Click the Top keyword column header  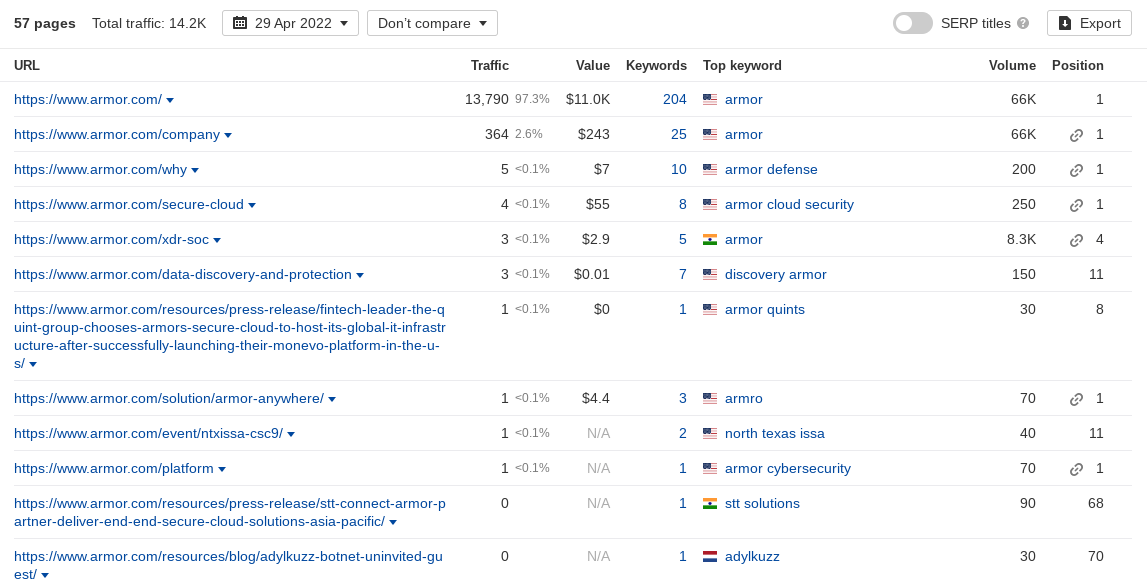(742, 66)
